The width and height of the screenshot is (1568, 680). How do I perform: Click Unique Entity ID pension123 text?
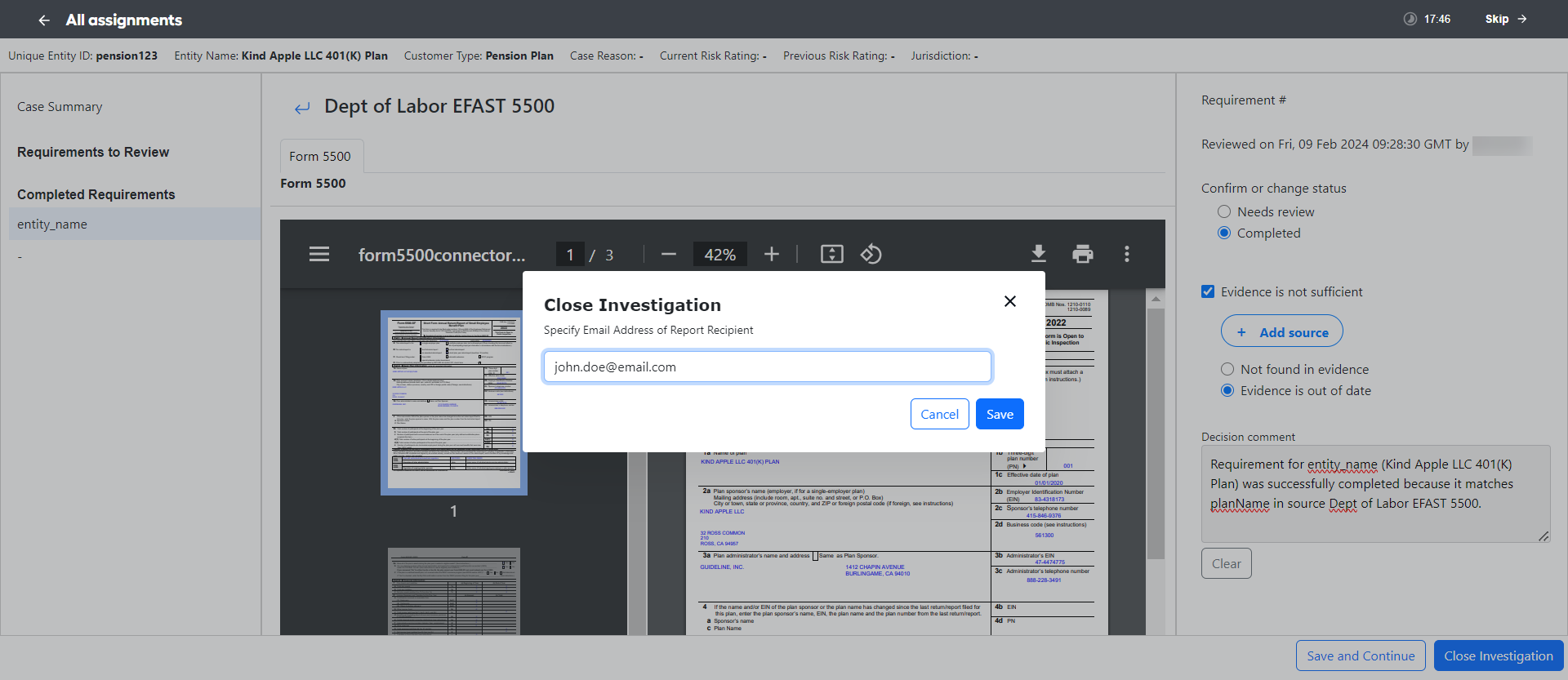(x=83, y=56)
